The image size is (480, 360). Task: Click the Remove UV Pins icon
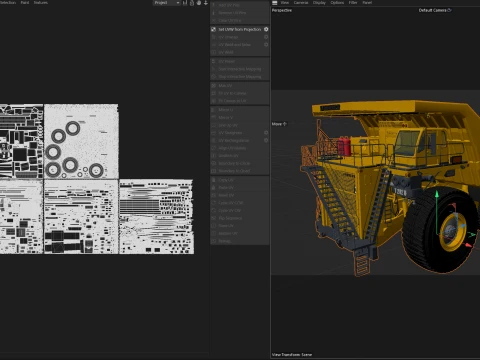tap(214, 13)
